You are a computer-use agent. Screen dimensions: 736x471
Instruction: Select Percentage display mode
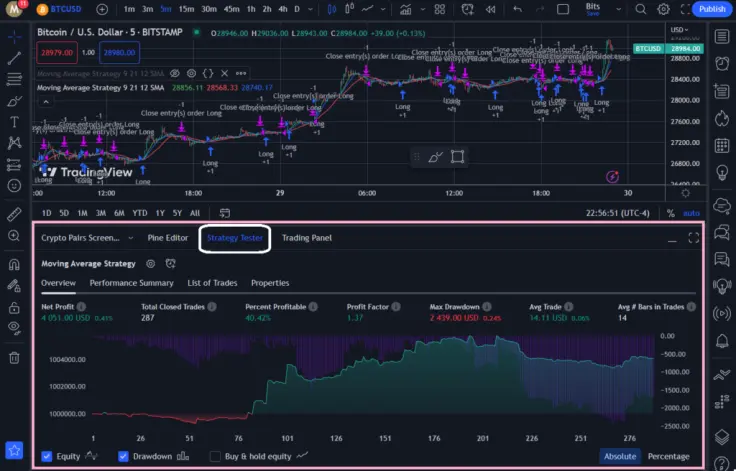tap(668, 456)
